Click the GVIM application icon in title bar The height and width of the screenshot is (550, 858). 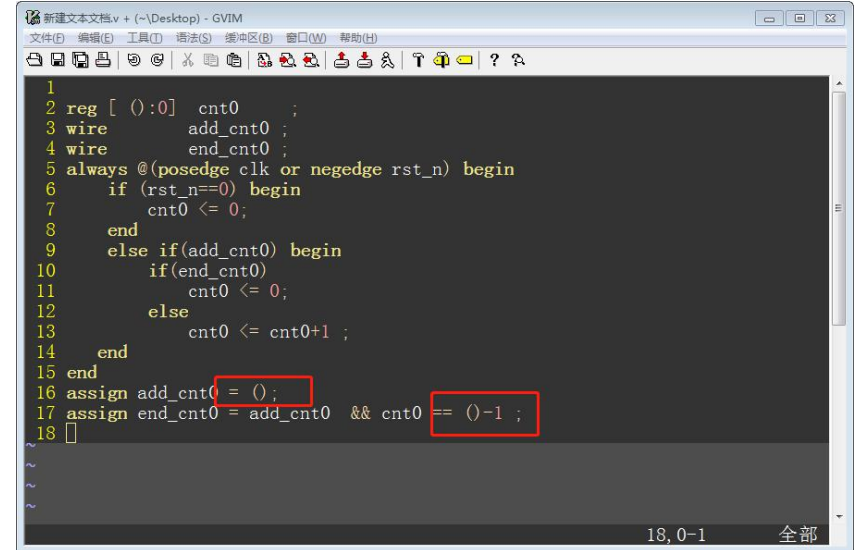pos(32,18)
